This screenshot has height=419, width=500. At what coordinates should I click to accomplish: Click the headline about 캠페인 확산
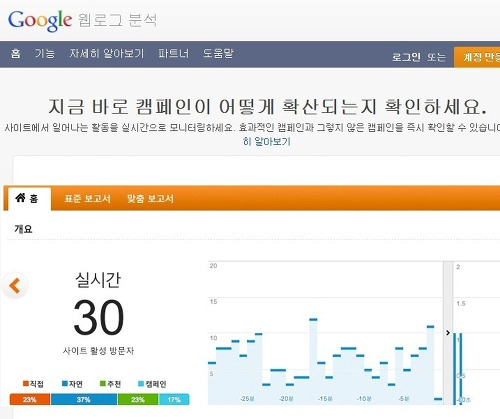(268, 107)
